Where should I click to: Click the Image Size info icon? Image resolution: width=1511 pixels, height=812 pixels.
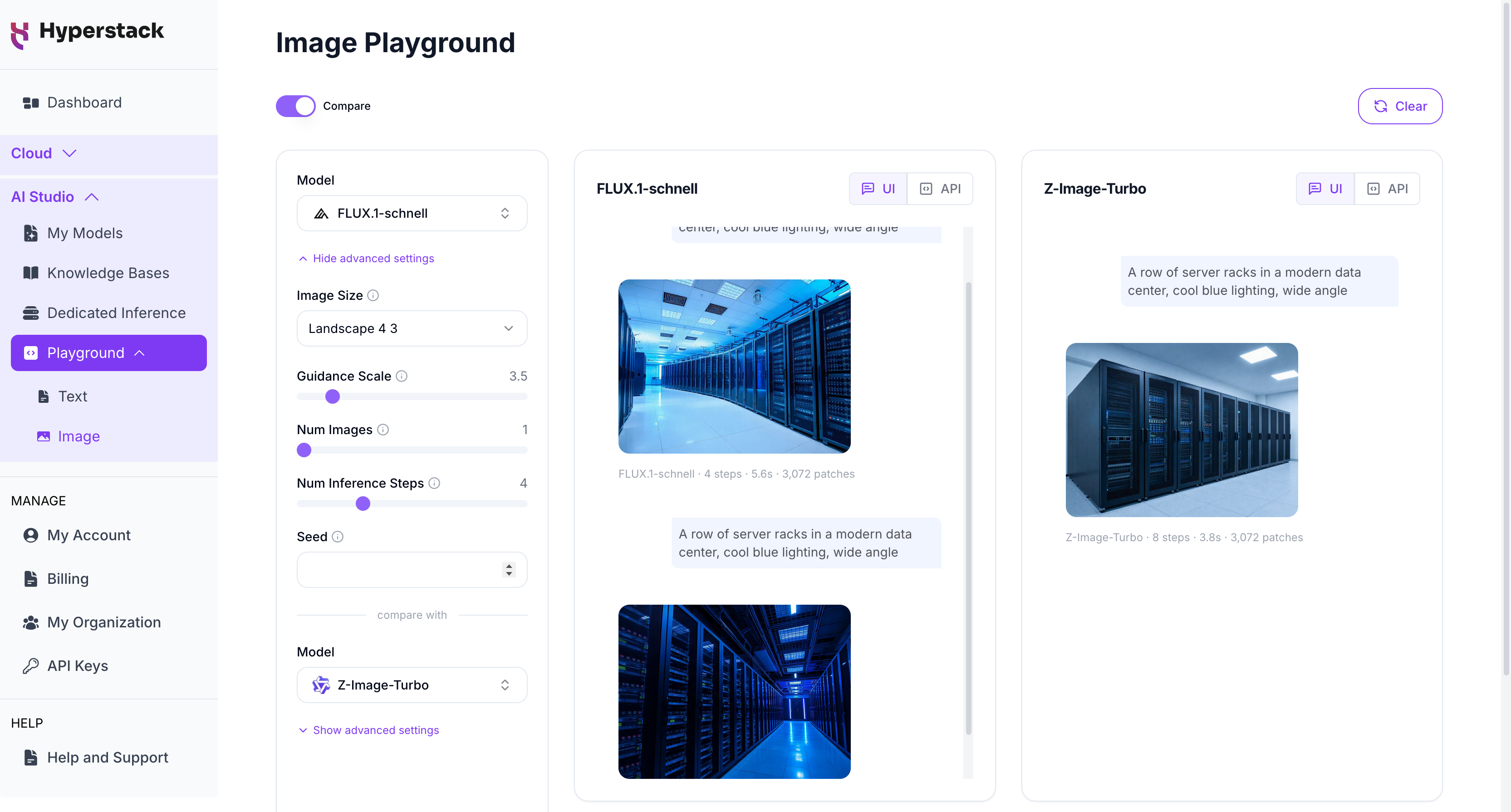tap(373, 295)
